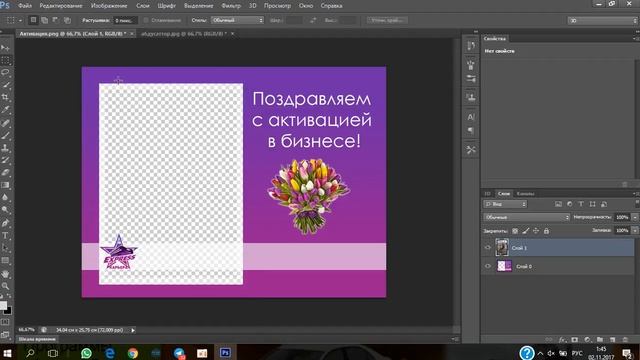Toggle lock position icon
Viewport: 640px width, 360px height.
(x=536, y=231)
